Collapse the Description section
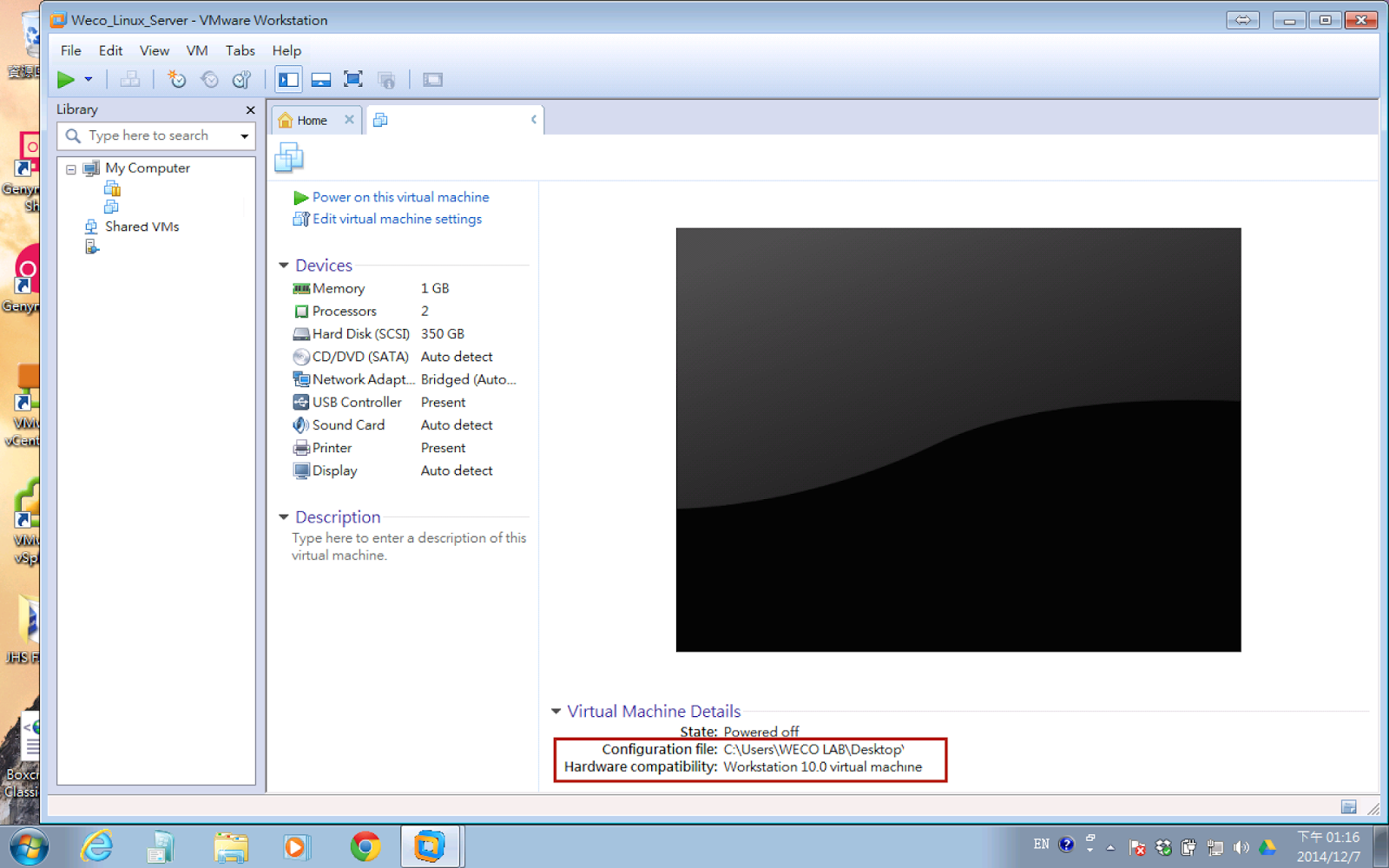 point(284,517)
